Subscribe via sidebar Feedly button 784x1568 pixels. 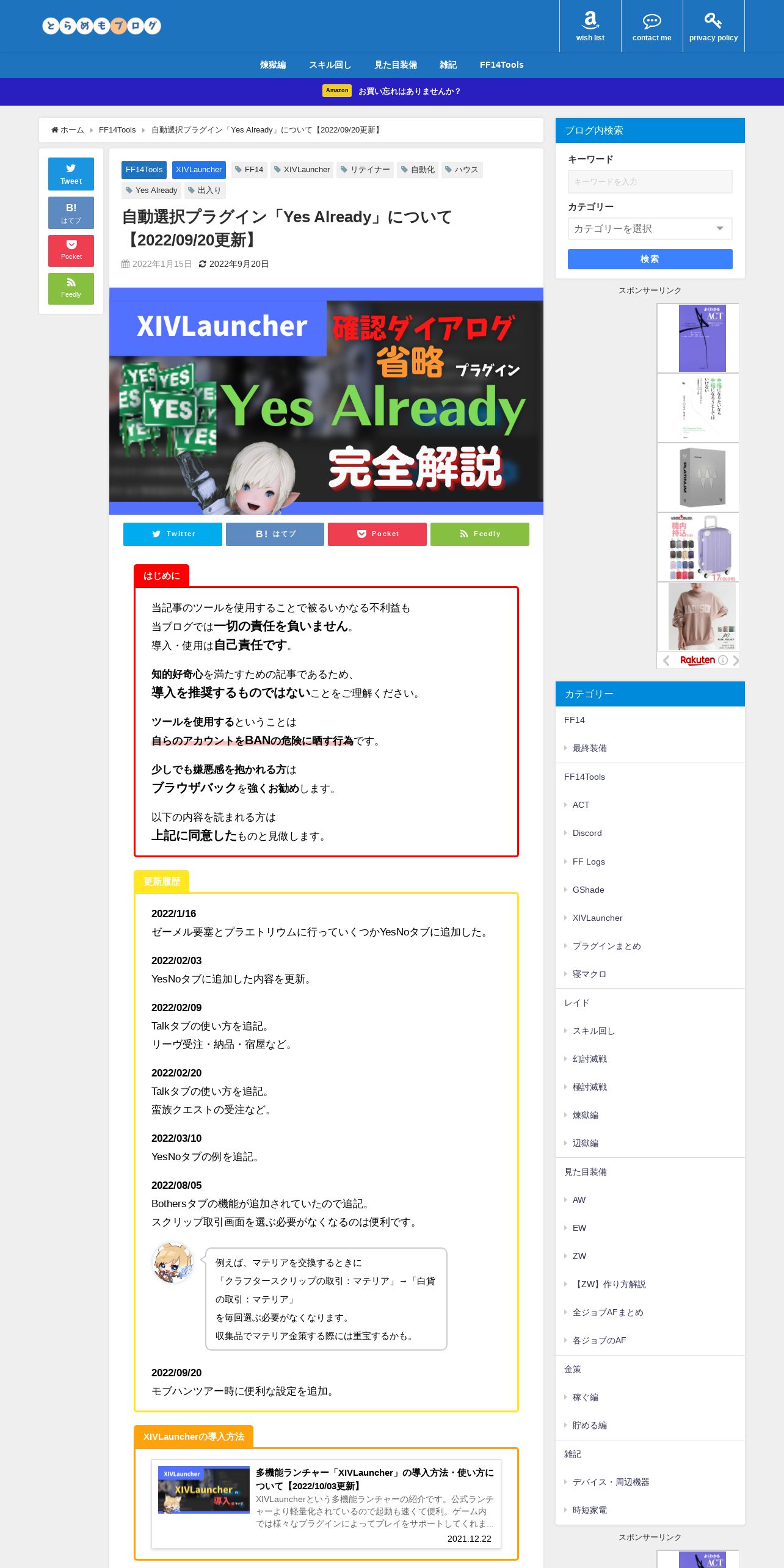[x=71, y=288]
